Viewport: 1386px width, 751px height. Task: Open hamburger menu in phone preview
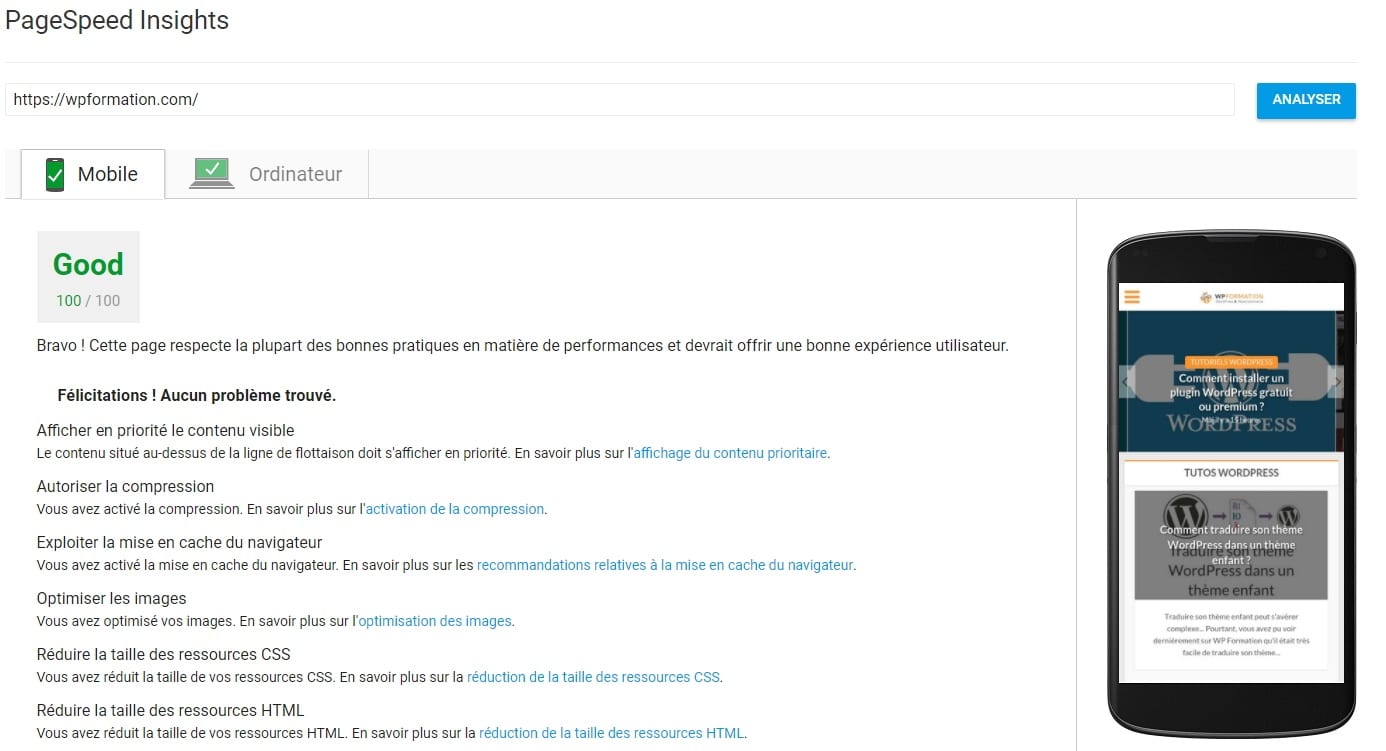click(1132, 297)
